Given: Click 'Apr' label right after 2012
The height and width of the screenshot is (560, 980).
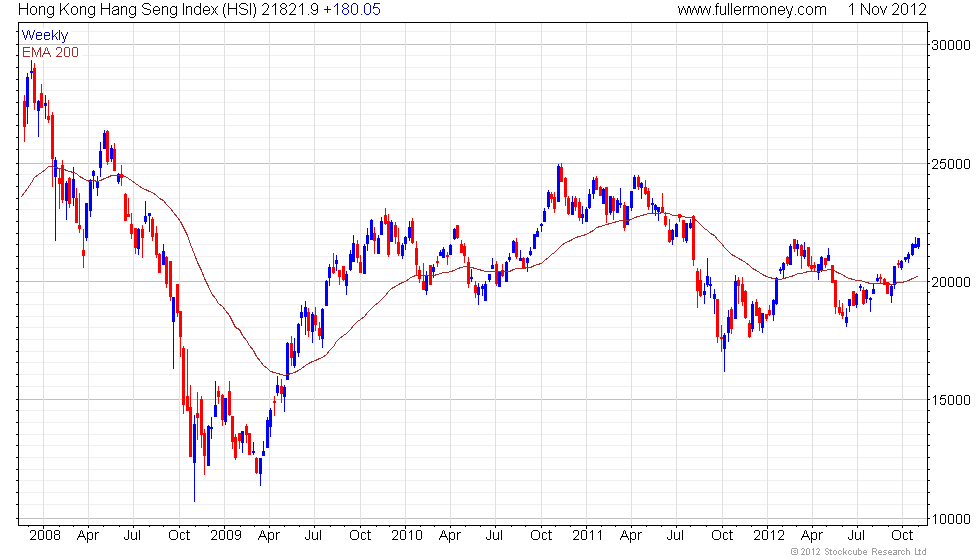Looking at the screenshot, I should [812, 536].
